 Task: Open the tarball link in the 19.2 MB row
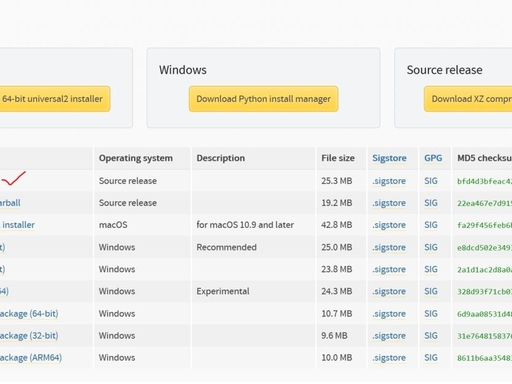pyautogui.click(x=10, y=203)
